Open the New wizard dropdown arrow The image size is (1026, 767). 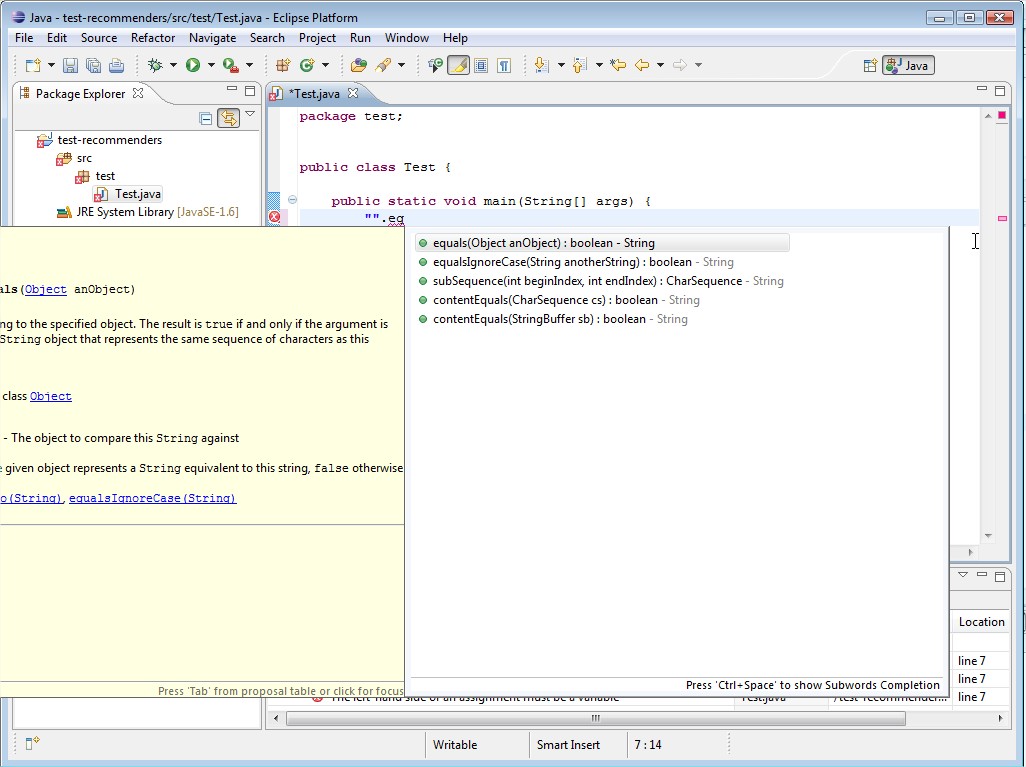tap(51, 65)
